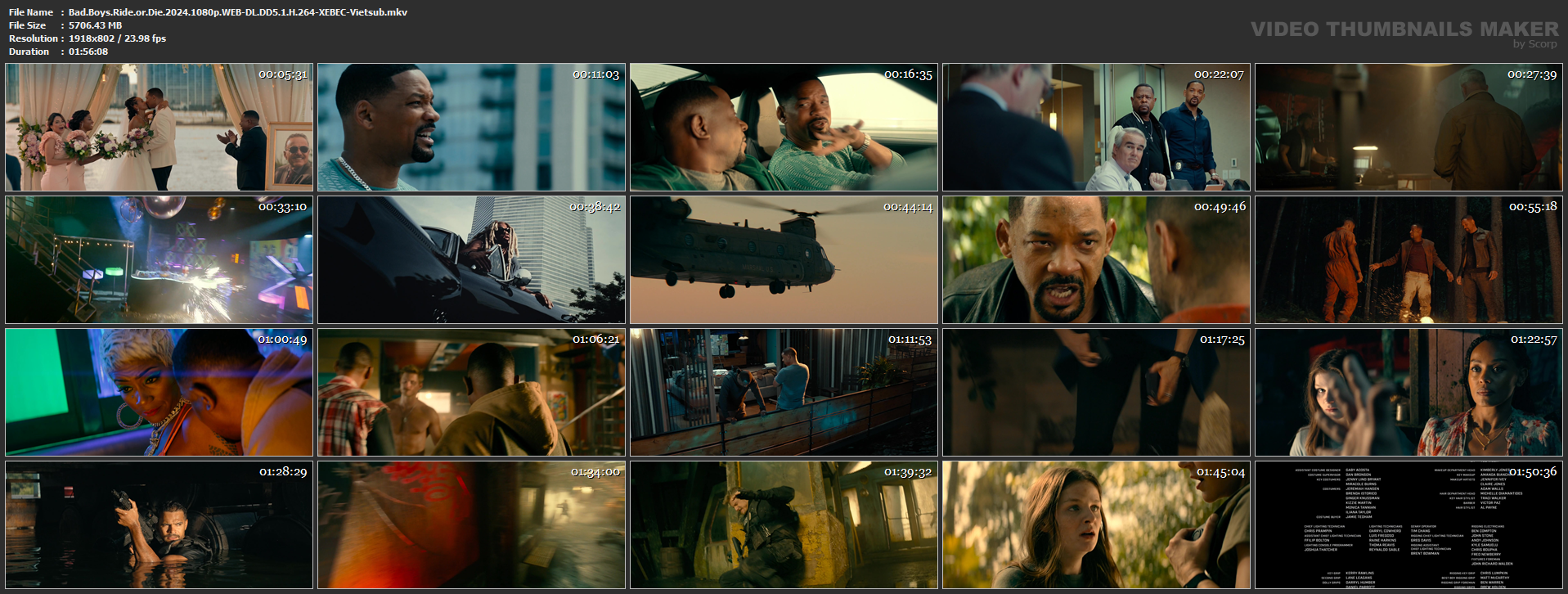1568x594 pixels.
Task: Click the file size value 5706.43 MB
Action: [x=95, y=25]
